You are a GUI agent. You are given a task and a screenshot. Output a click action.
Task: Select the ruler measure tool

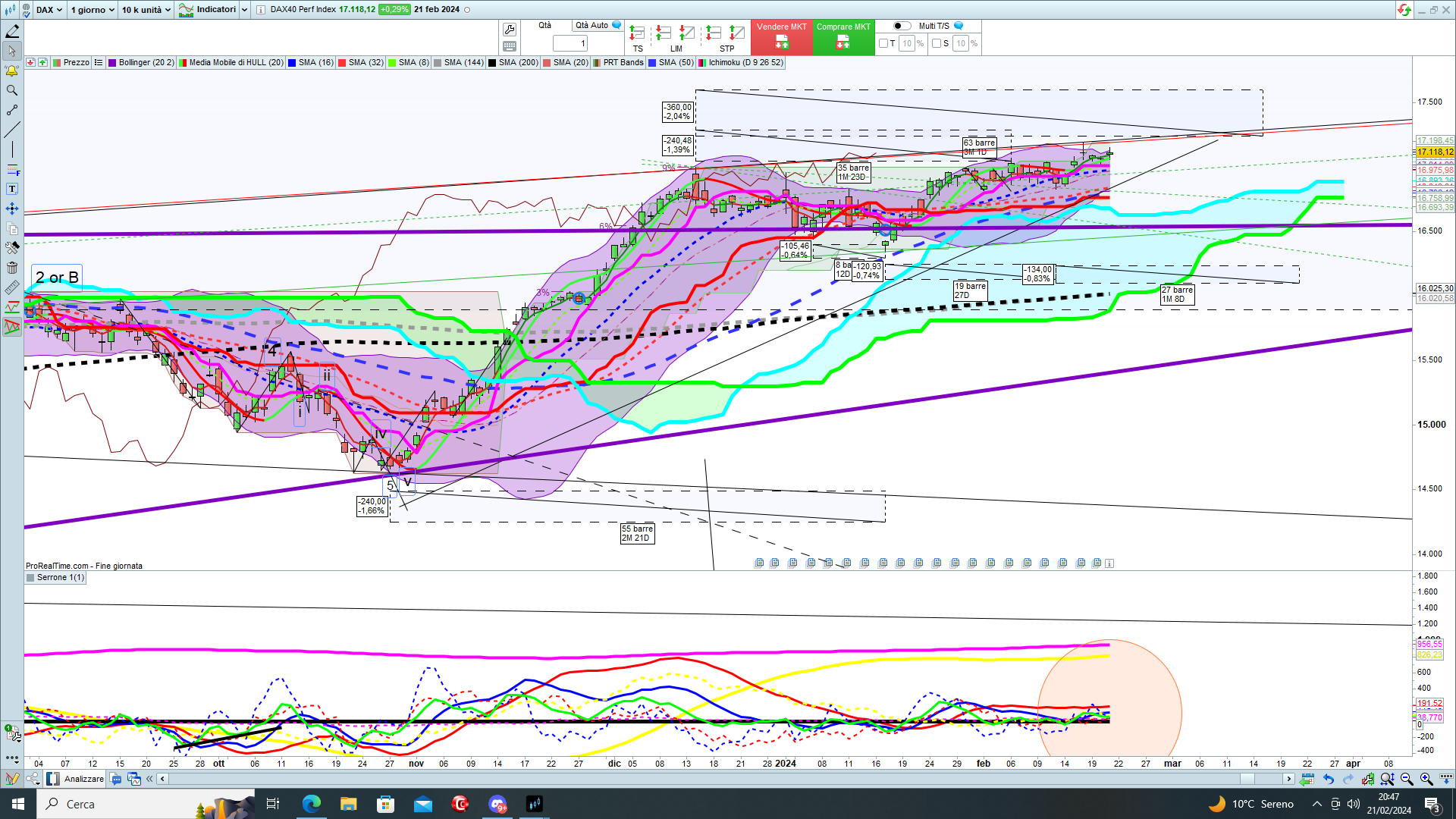pos(12,287)
